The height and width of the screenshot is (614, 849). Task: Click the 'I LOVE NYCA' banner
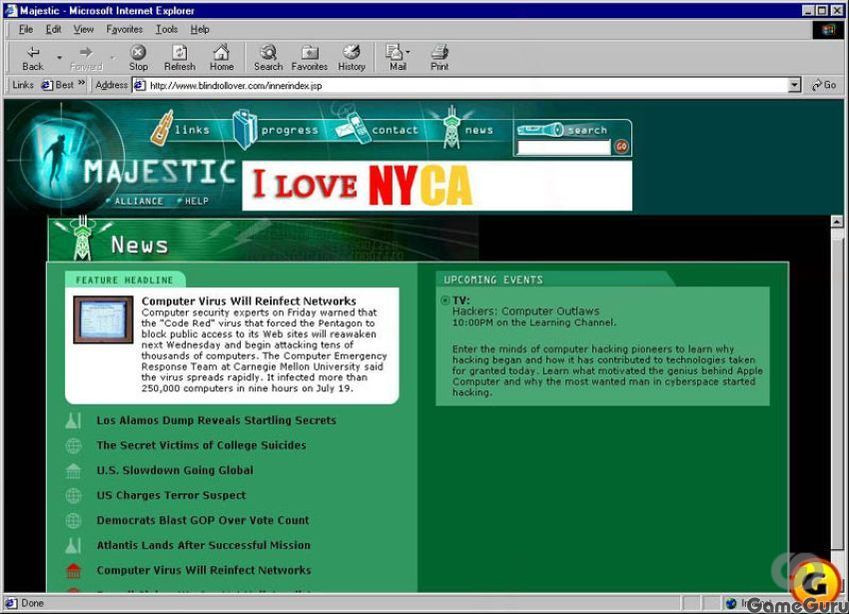click(436, 185)
